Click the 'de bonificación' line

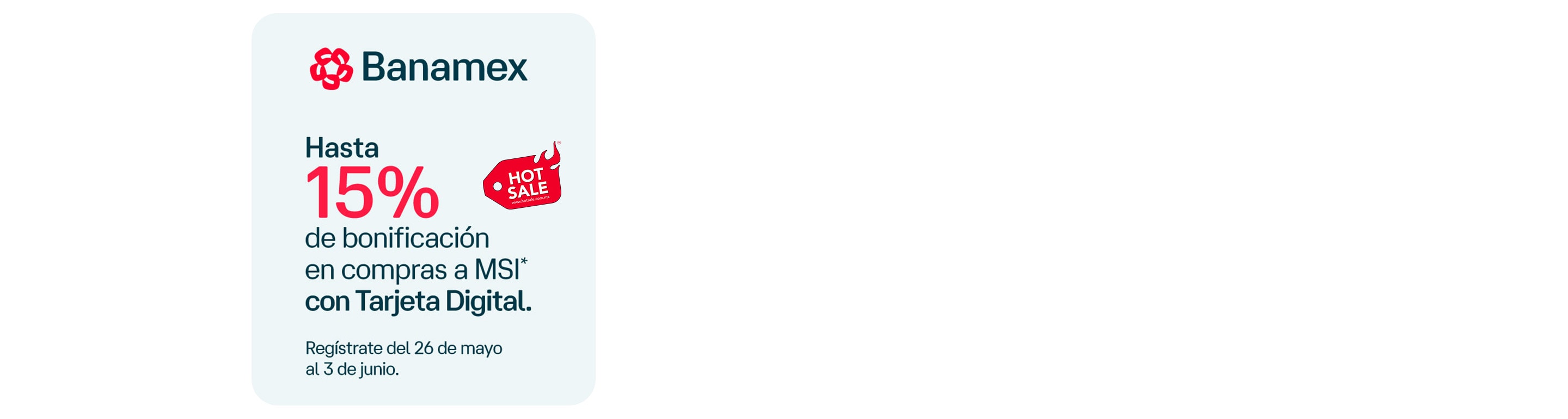pos(397,238)
